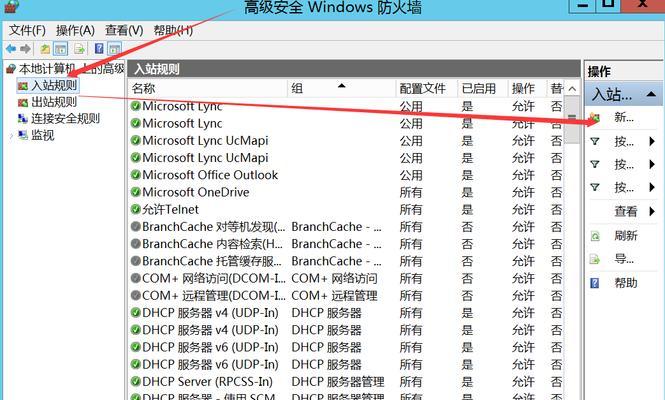This screenshot has width=665, height=400.
Task: Click the 入站规则 panel title header
Action: tap(354, 69)
